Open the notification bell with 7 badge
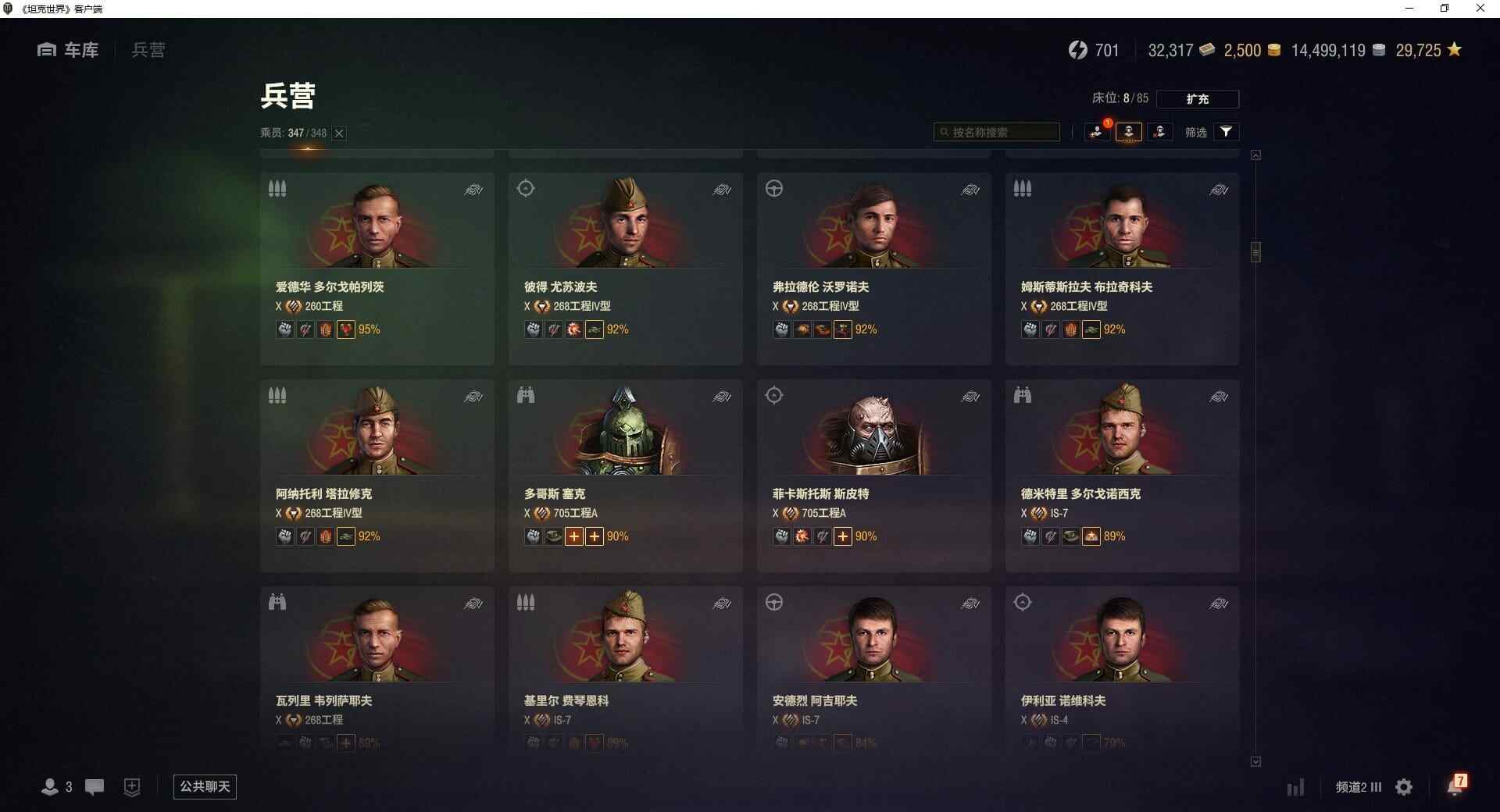Screen dimensions: 1500x812 (1456, 785)
